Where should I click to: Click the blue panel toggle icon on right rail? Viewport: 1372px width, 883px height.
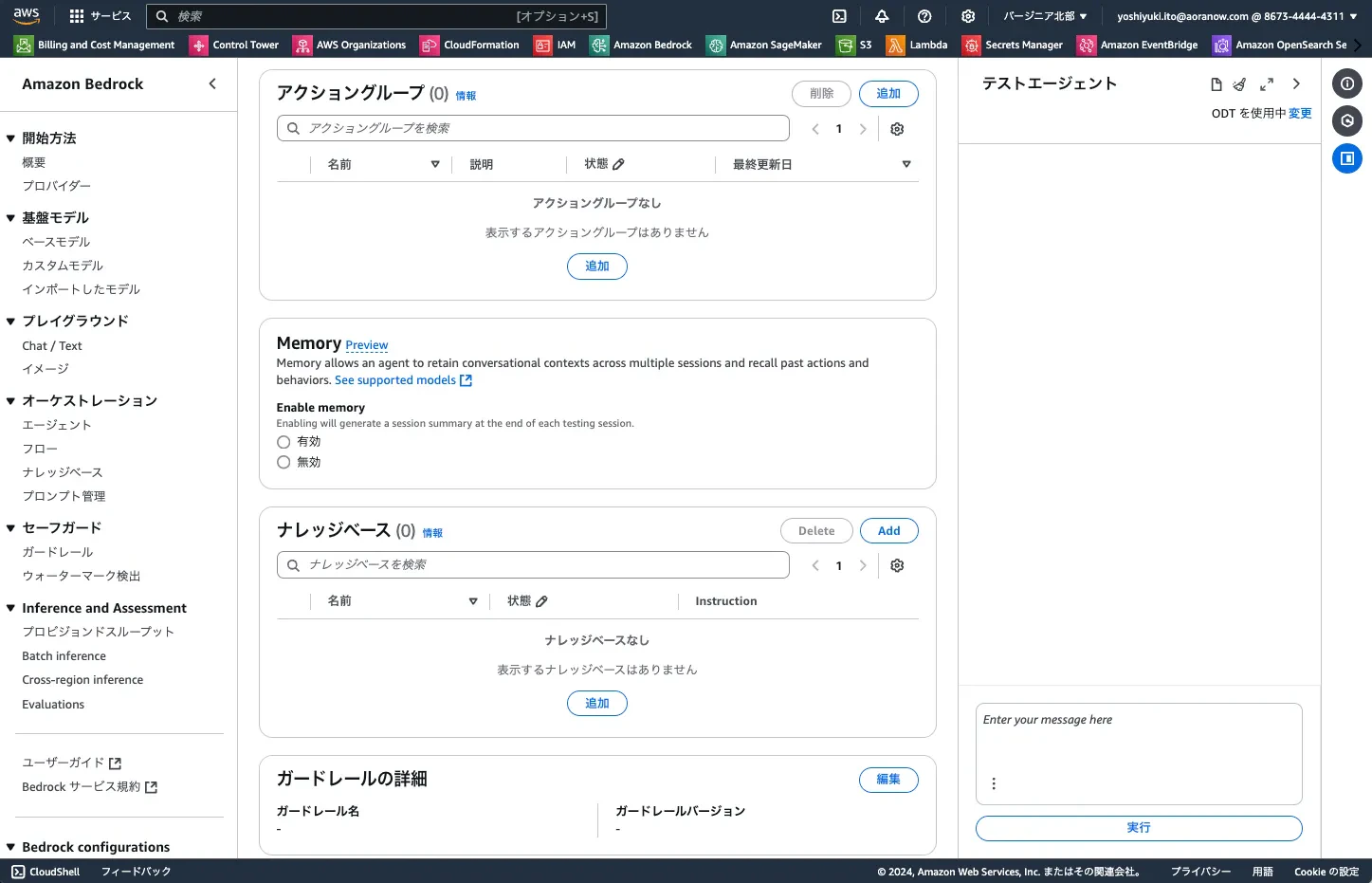(x=1347, y=158)
